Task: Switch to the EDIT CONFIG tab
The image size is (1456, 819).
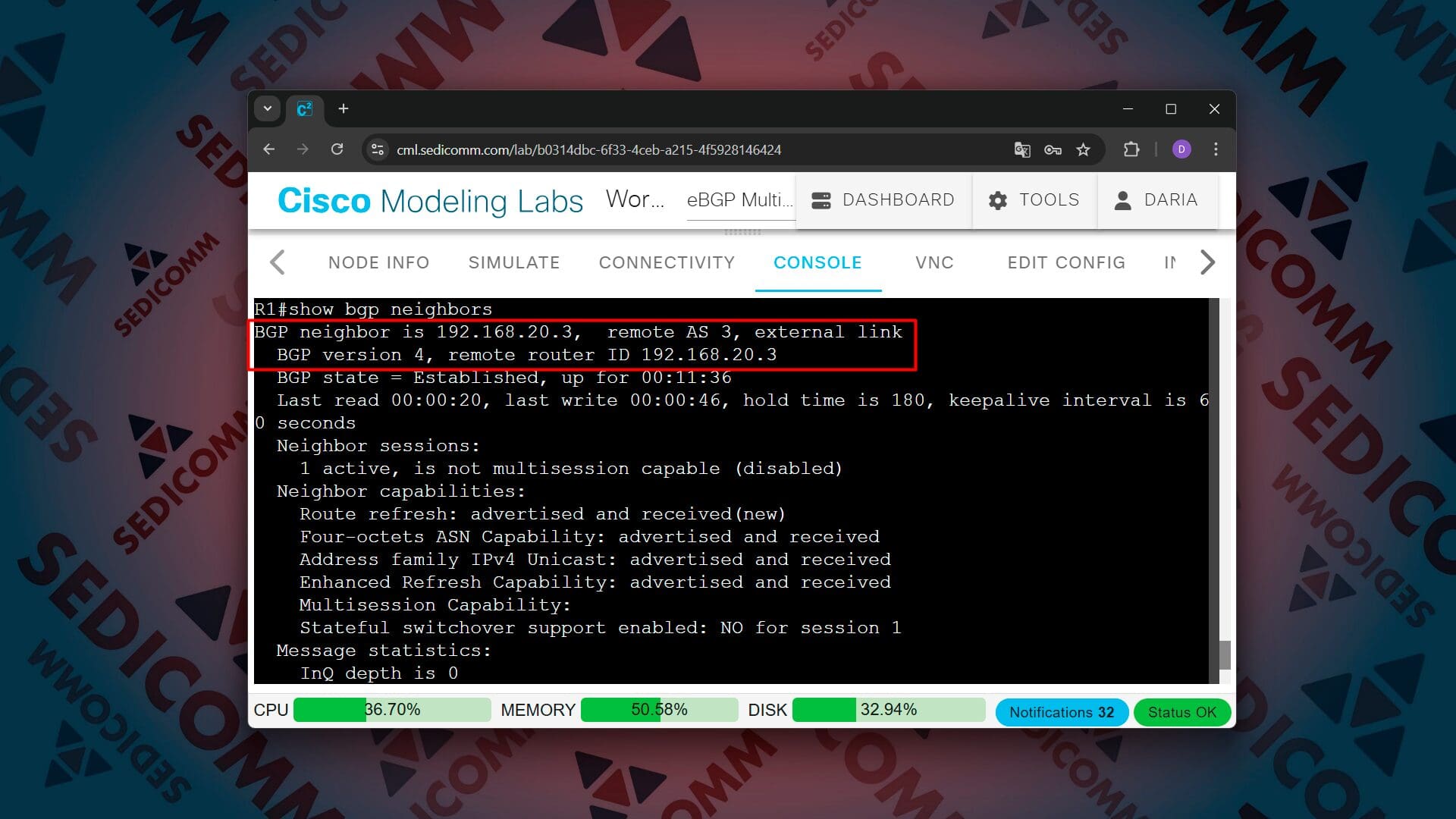Action: 1065,262
